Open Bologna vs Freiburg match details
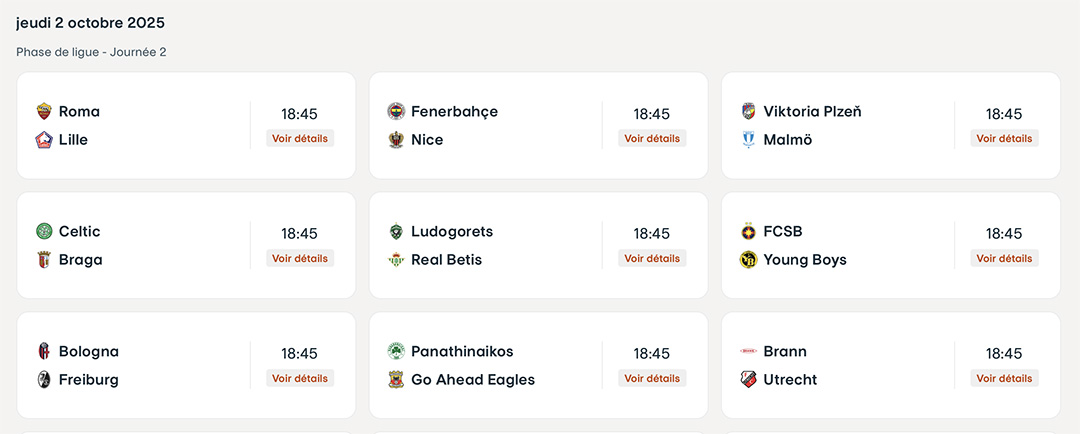Viewport: 1080px width, 434px height. pyautogui.click(x=300, y=379)
